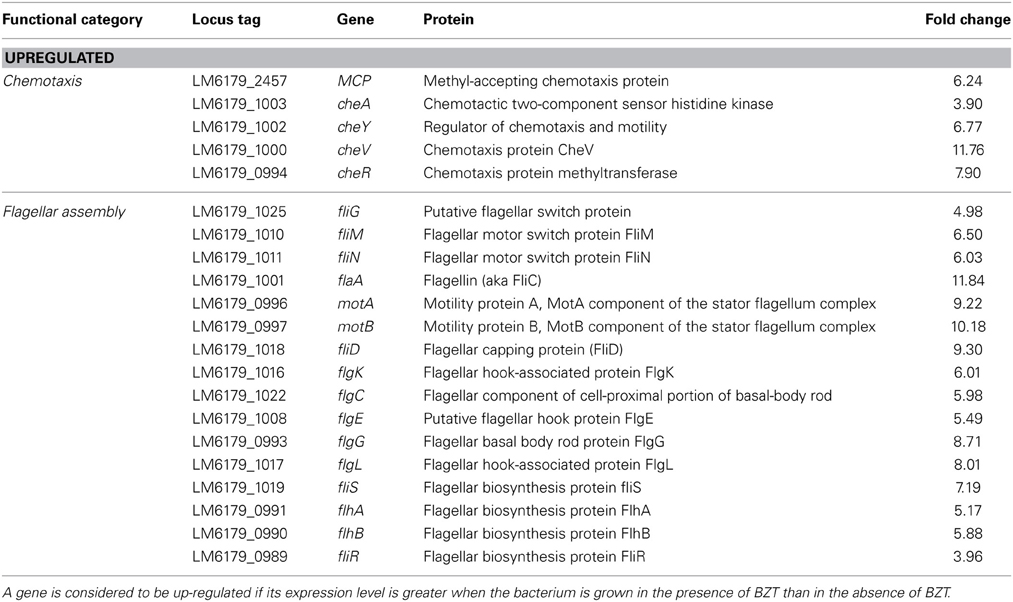Select the footnote about up-regulated genes
The image size is (1013, 602).
coord(477,592)
